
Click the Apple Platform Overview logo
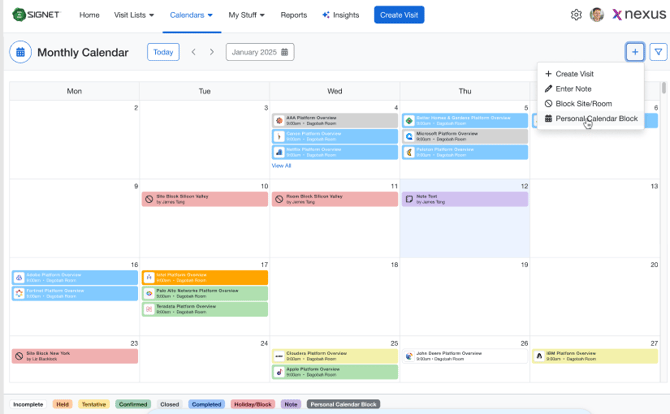pos(279,372)
